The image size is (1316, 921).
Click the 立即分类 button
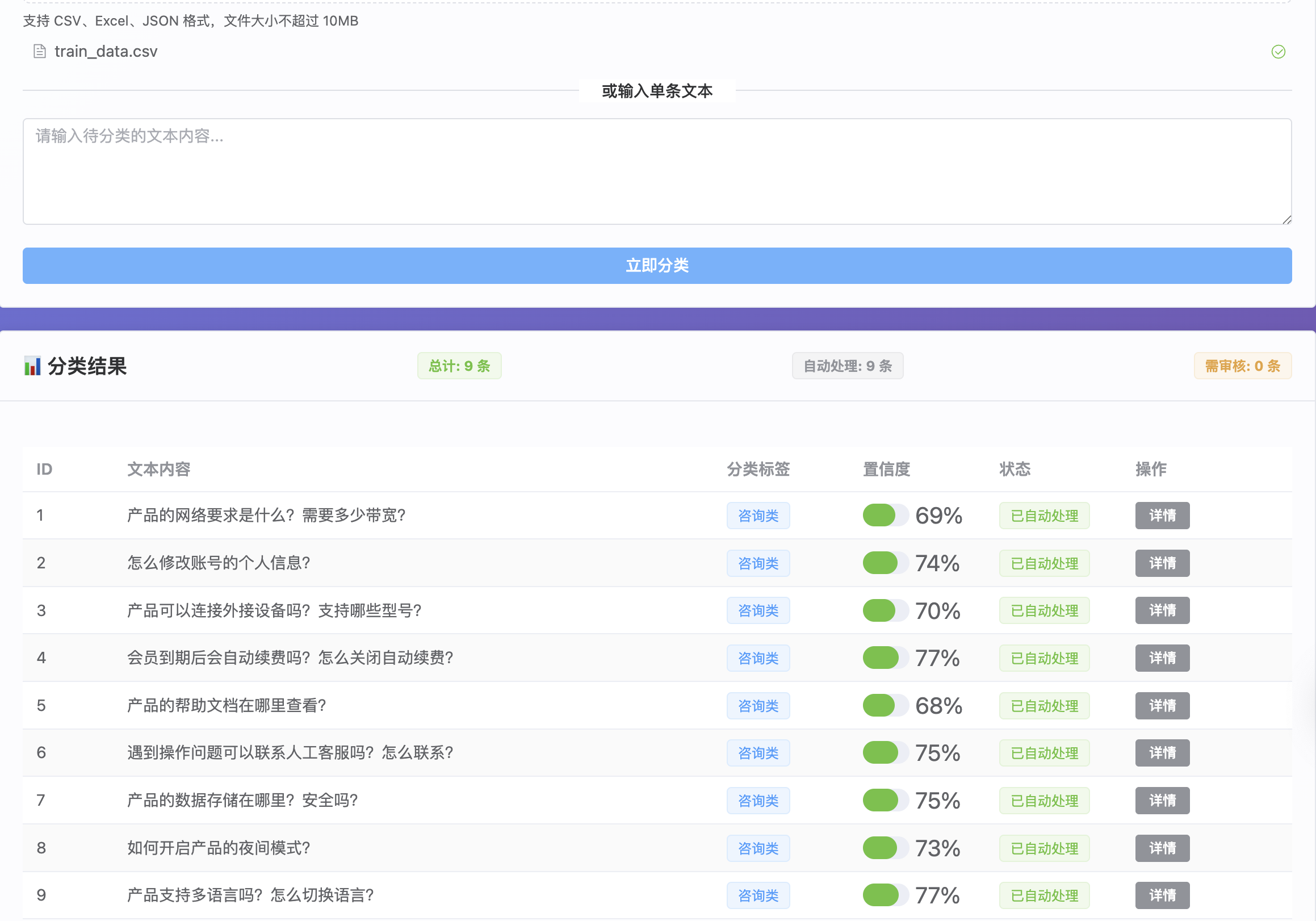coord(657,265)
